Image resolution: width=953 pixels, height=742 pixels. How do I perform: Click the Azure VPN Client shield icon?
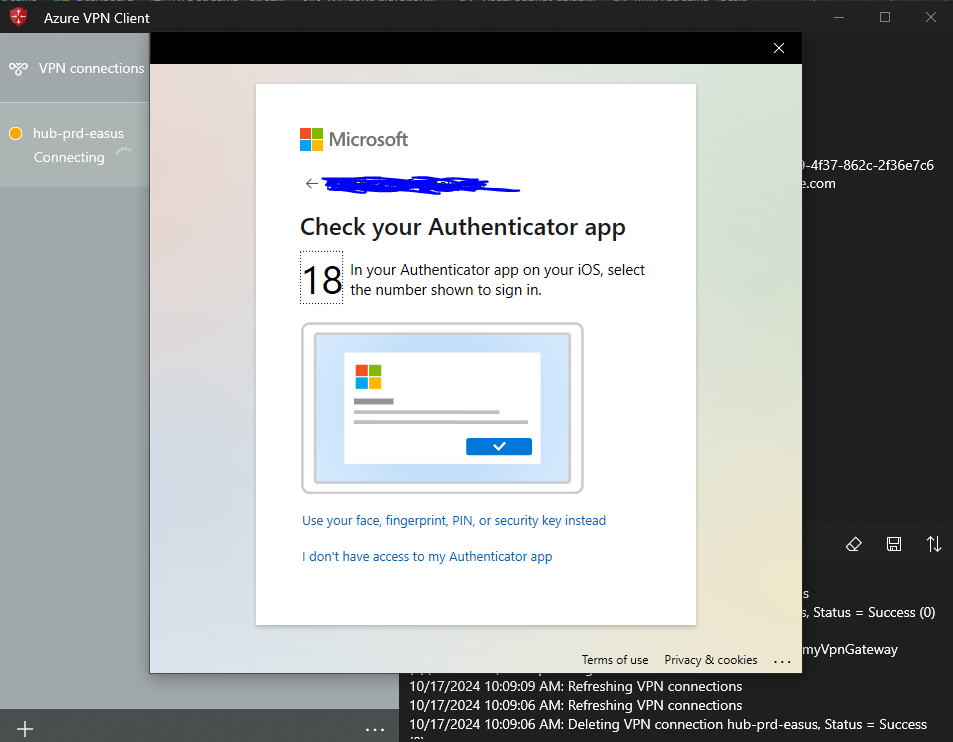(17, 17)
